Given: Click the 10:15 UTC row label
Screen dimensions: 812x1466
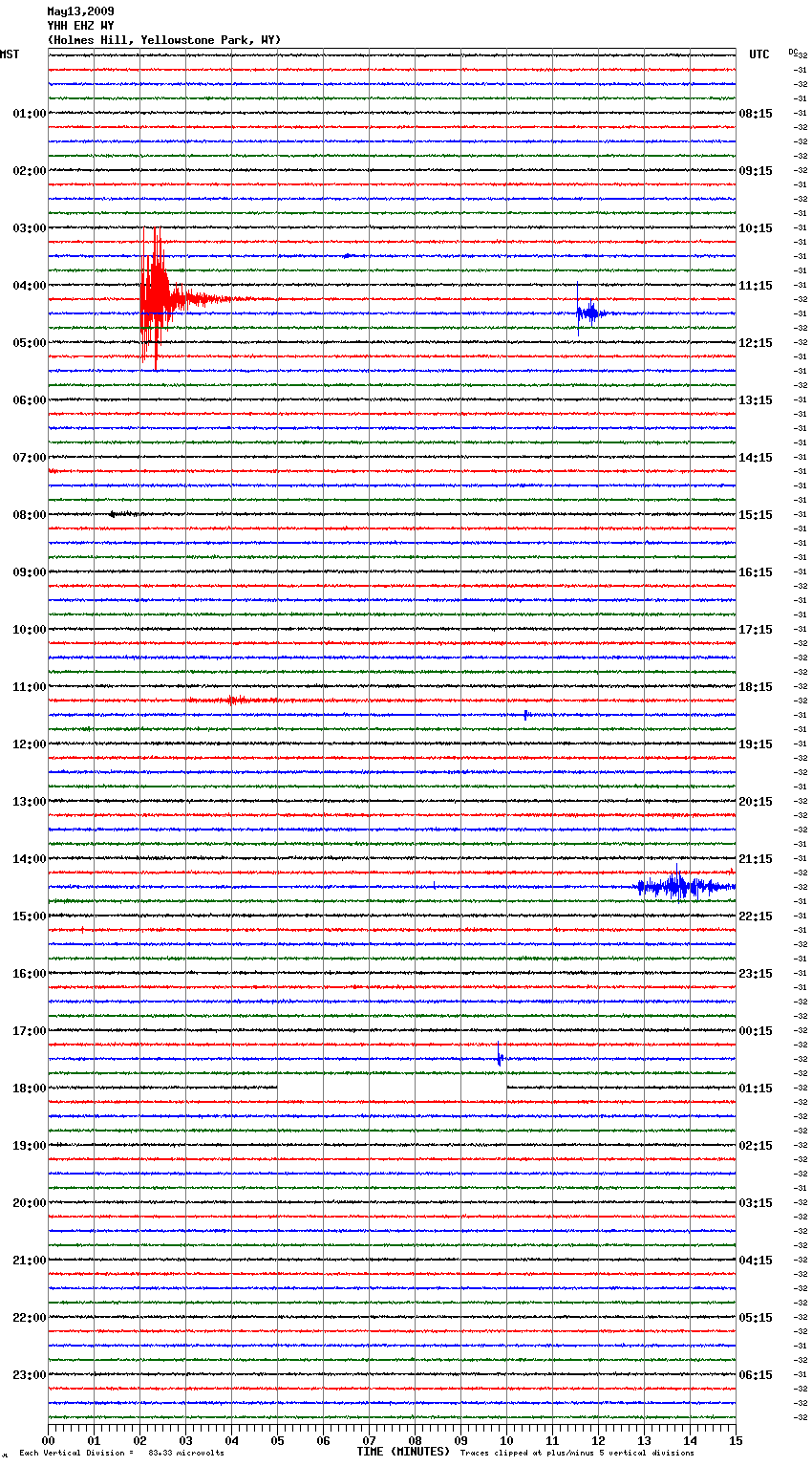Looking at the screenshot, I should click(x=756, y=228).
